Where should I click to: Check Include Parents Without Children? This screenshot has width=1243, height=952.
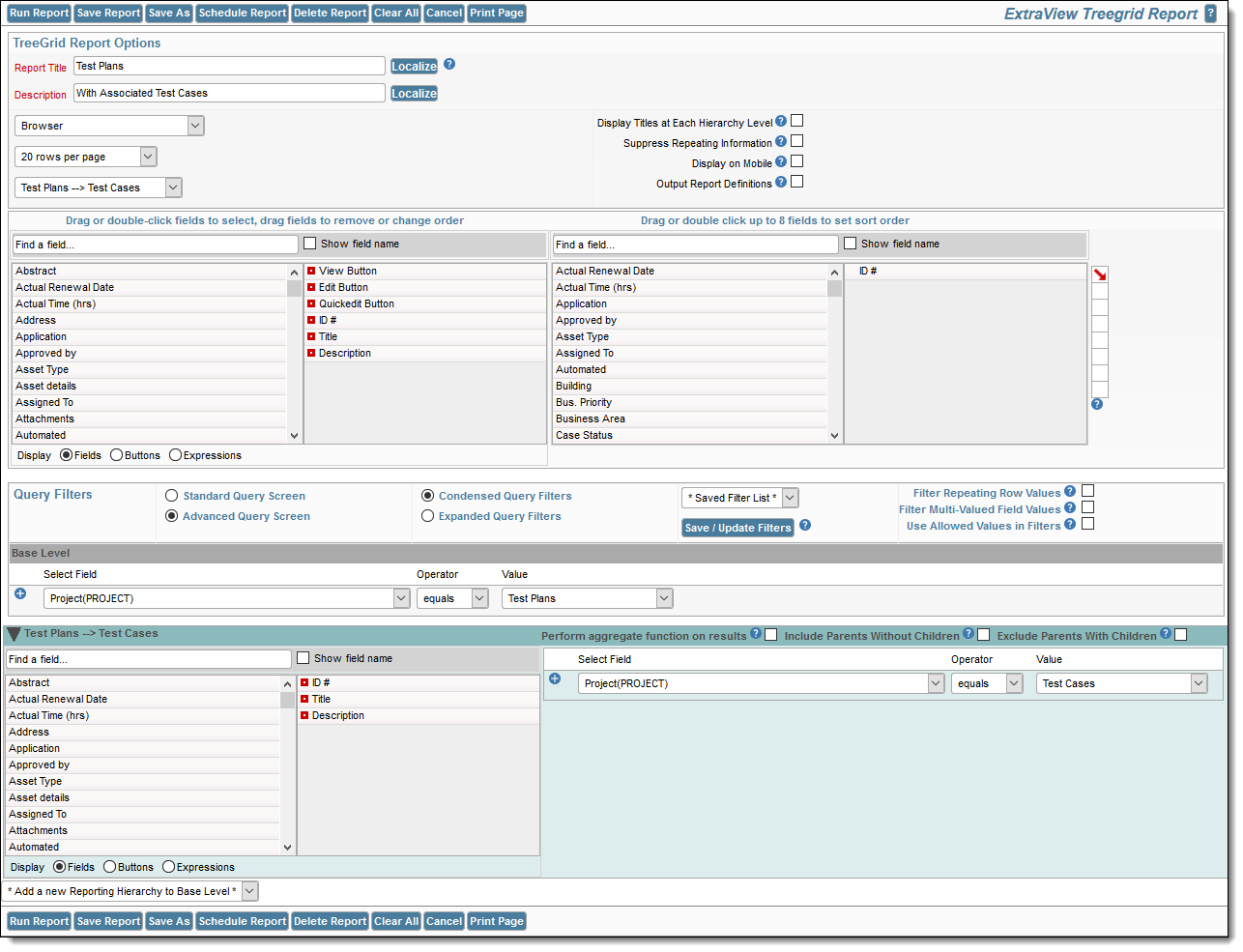(984, 635)
